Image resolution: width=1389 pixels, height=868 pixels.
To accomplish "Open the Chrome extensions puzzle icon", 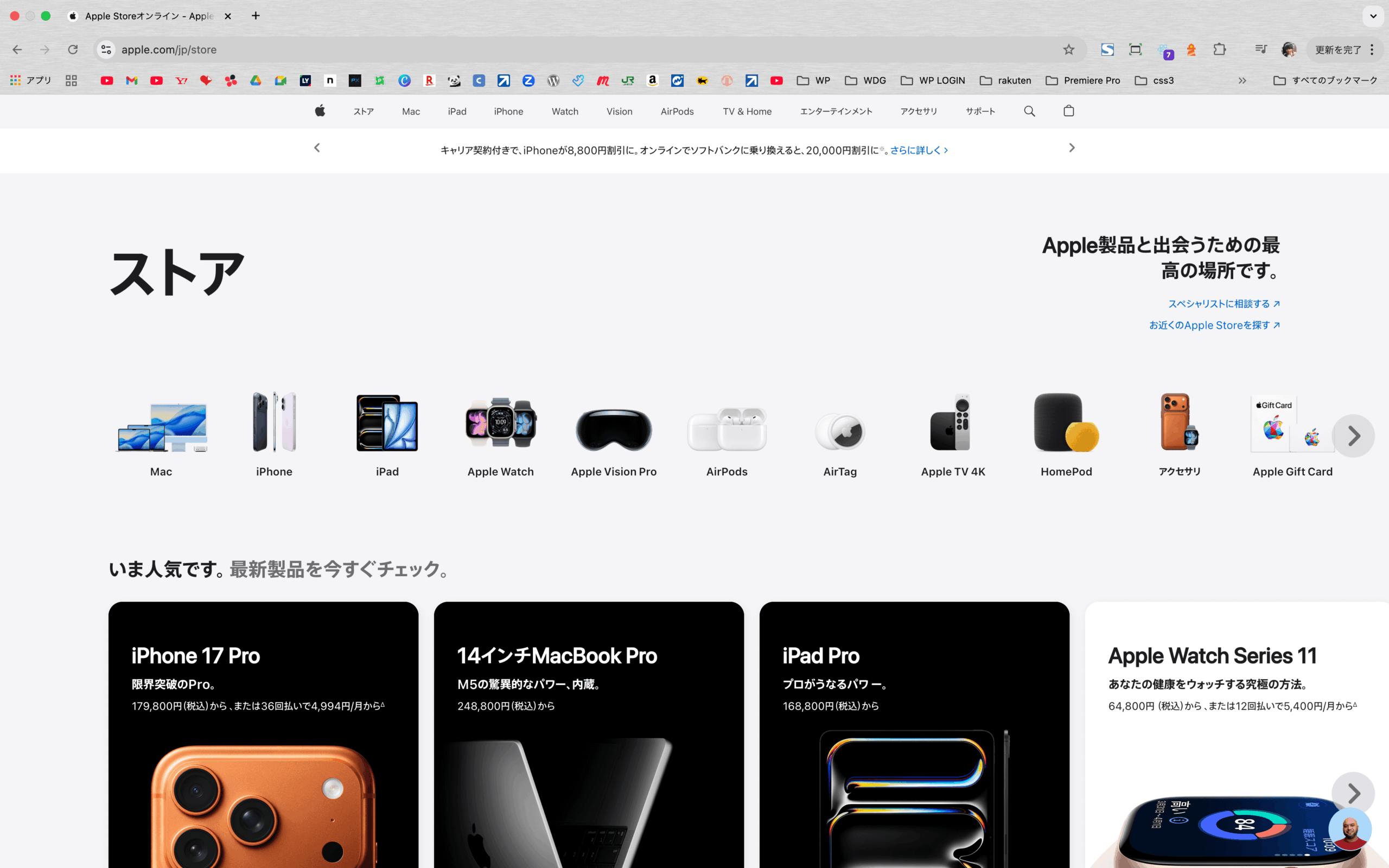I will click(1220, 50).
